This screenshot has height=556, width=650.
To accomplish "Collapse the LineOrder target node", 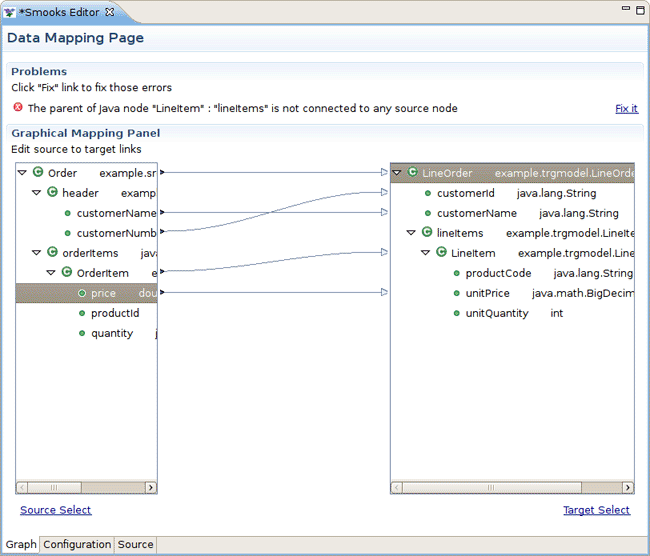I will click(397, 173).
